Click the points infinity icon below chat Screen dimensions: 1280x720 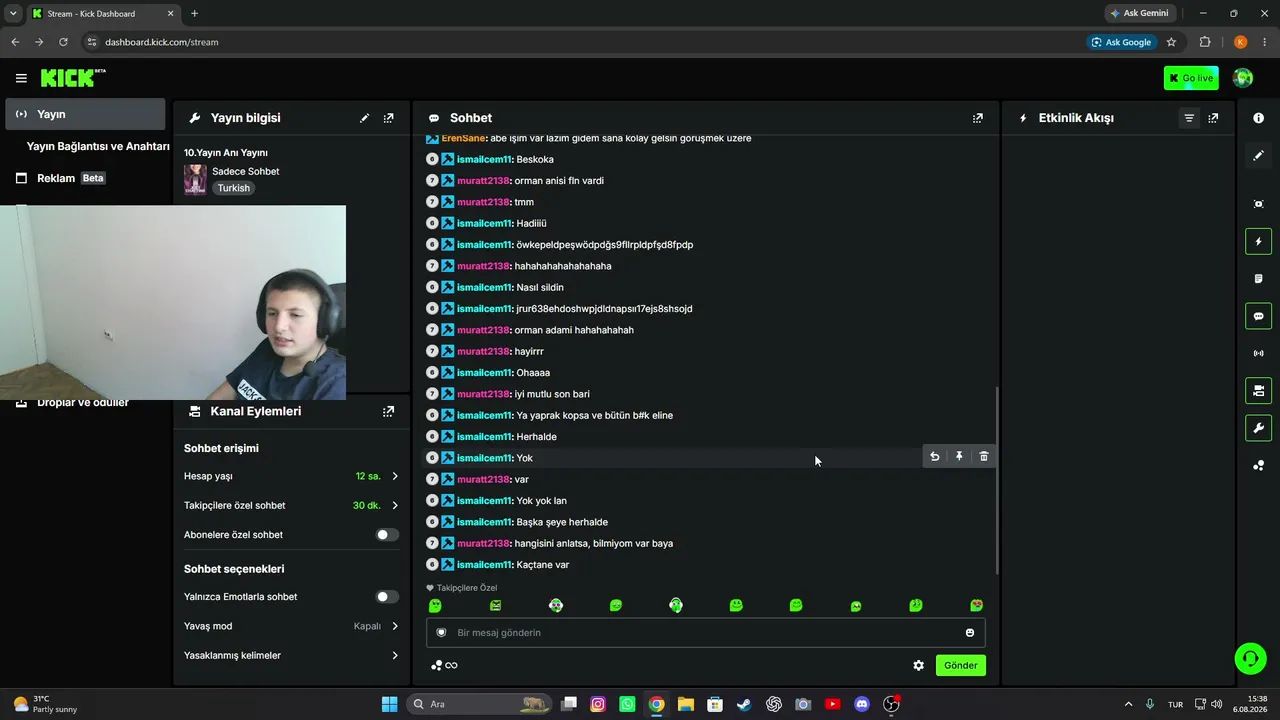coord(444,665)
